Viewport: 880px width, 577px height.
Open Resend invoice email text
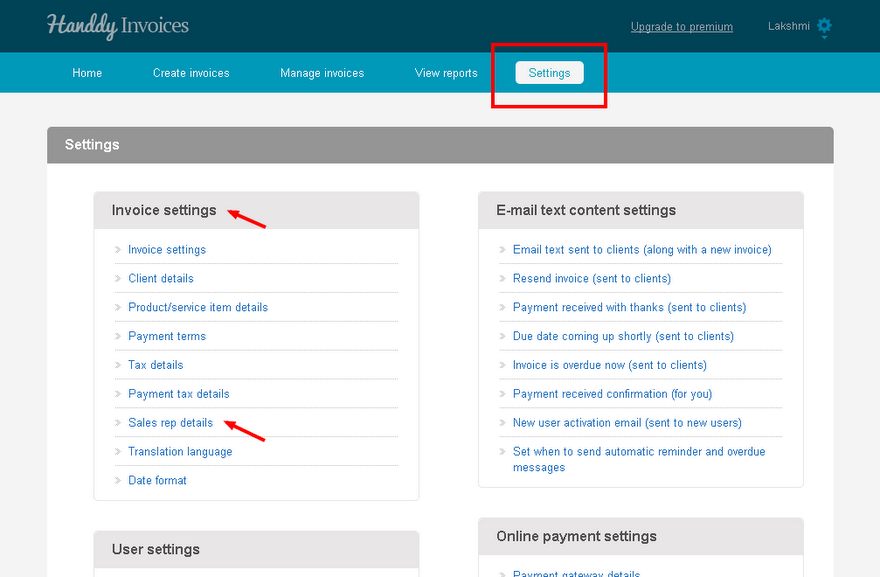(x=592, y=278)
